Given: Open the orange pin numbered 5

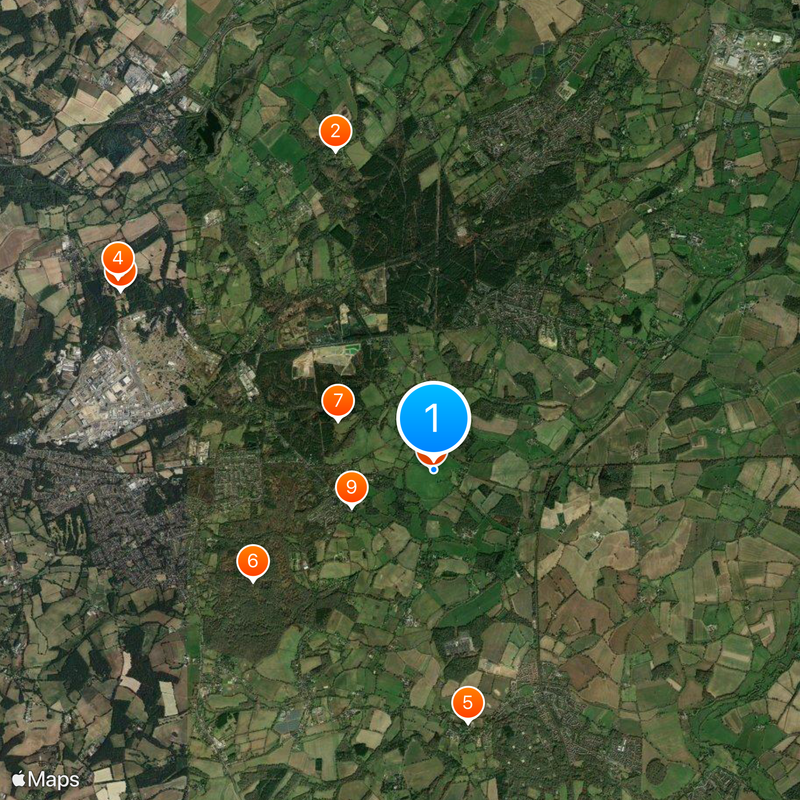Looking at the screenshot, I should point(467,703).
